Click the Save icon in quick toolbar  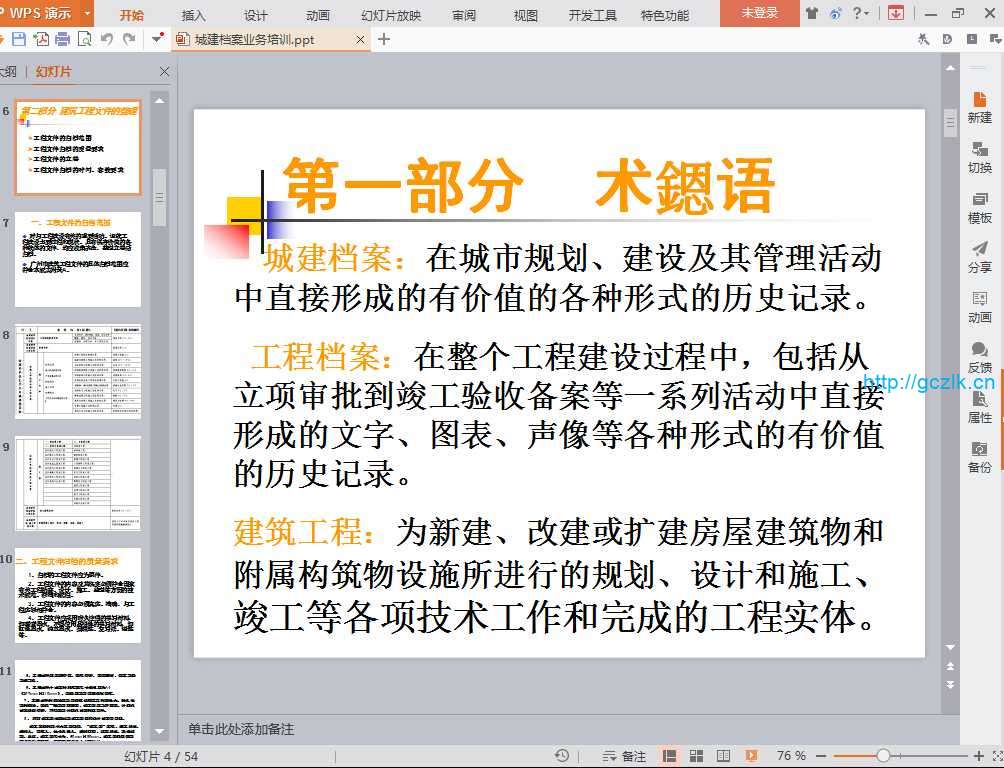19,39
